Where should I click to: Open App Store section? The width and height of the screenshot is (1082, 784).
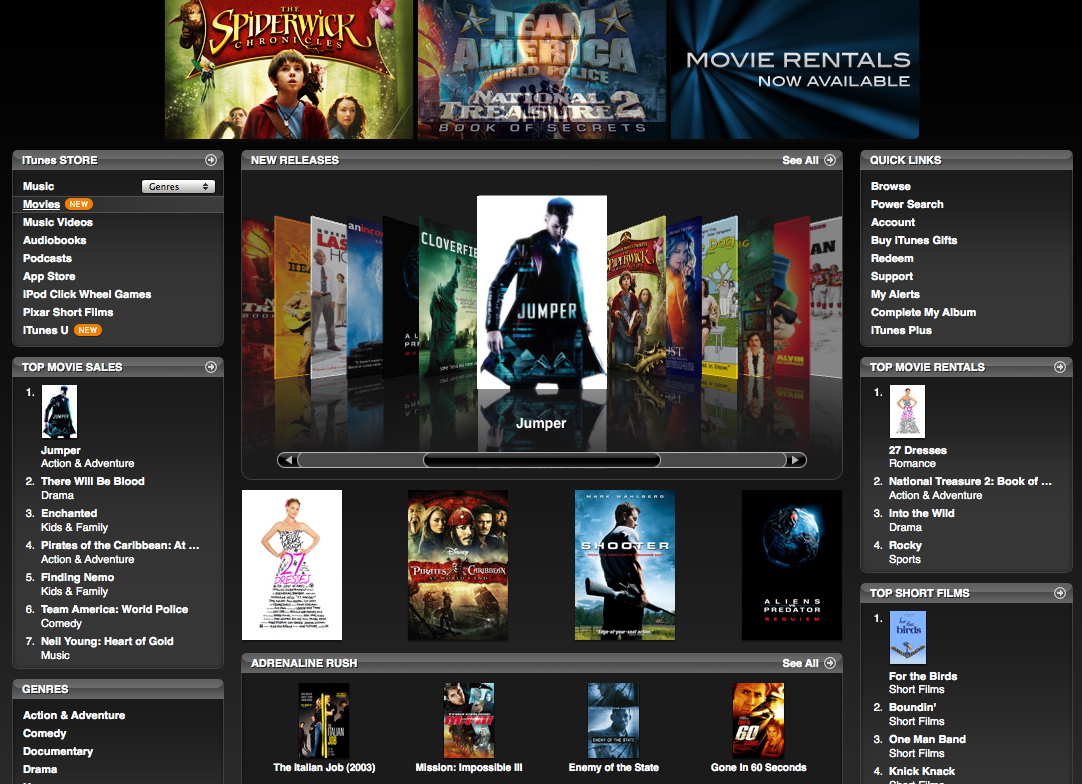point(49,276)
